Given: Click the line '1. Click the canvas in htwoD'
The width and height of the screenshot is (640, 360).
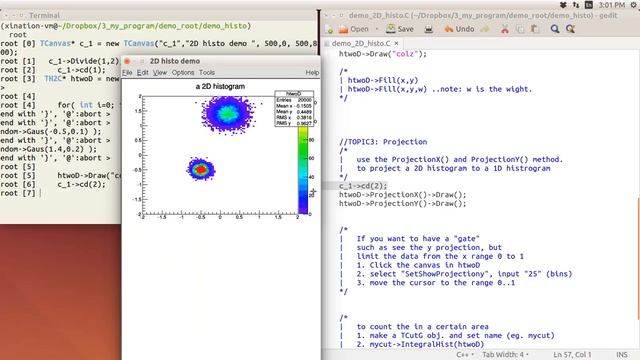Looking at the screenshot, I should tap(418, 265).
